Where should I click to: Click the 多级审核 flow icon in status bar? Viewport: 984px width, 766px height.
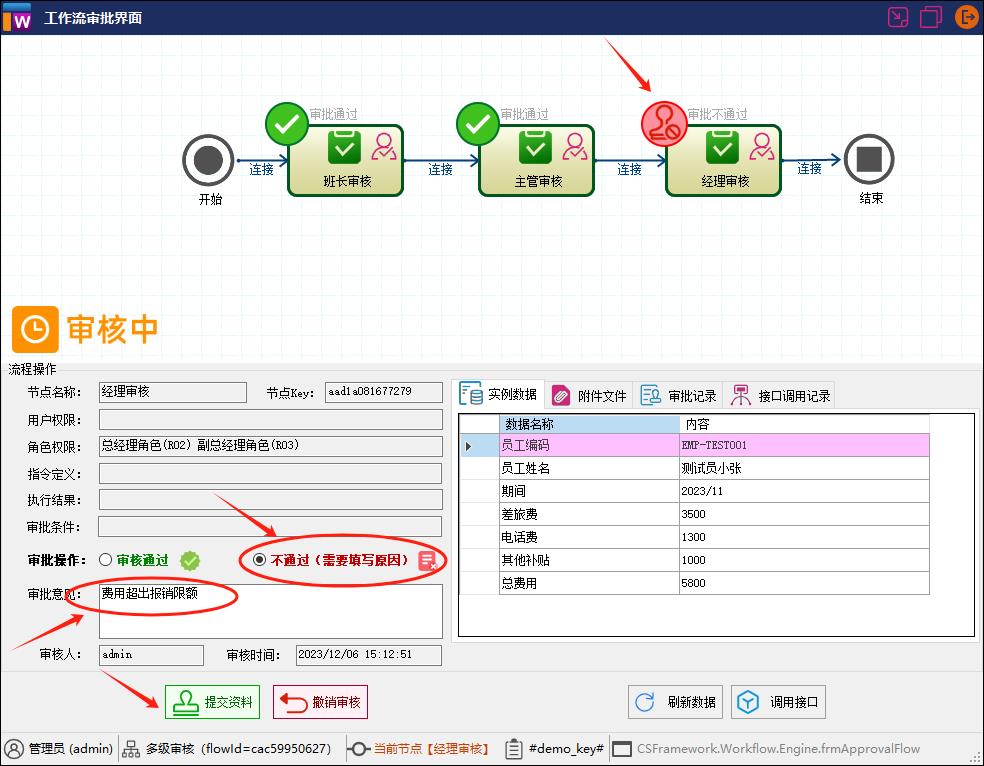coord(131,748)
